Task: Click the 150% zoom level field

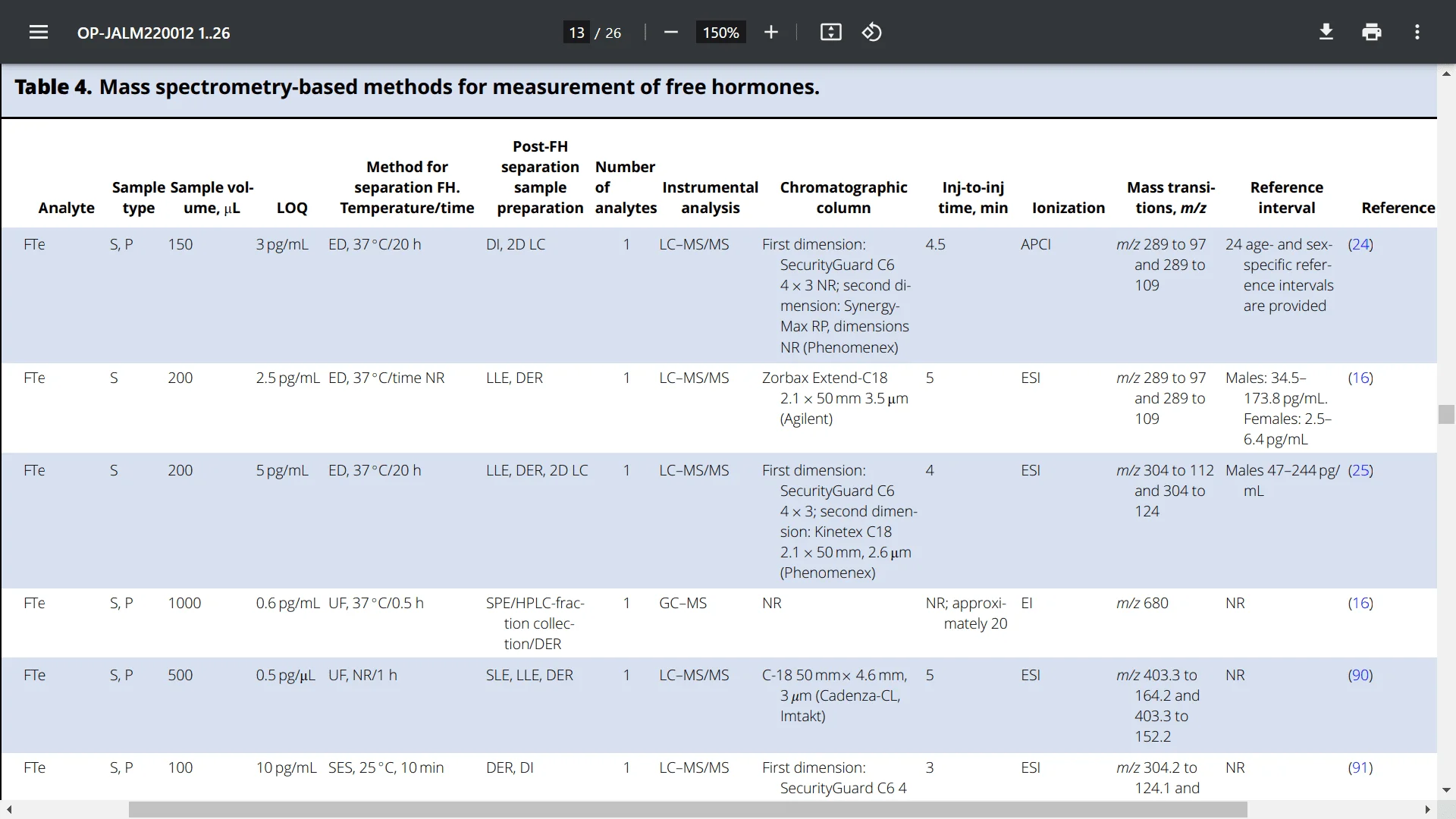Action: [x=720, y=33]
